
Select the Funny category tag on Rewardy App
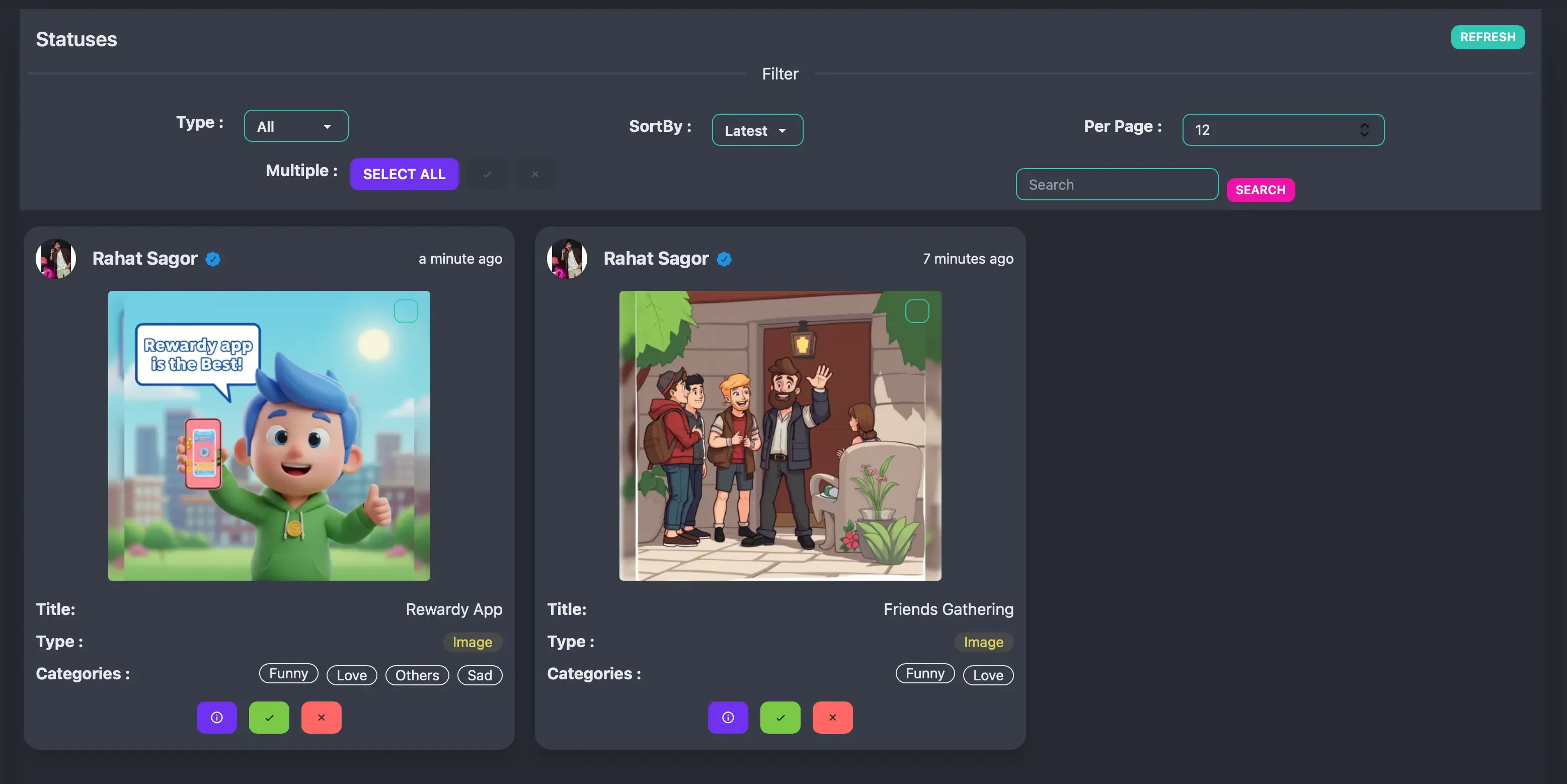(288, 674)
